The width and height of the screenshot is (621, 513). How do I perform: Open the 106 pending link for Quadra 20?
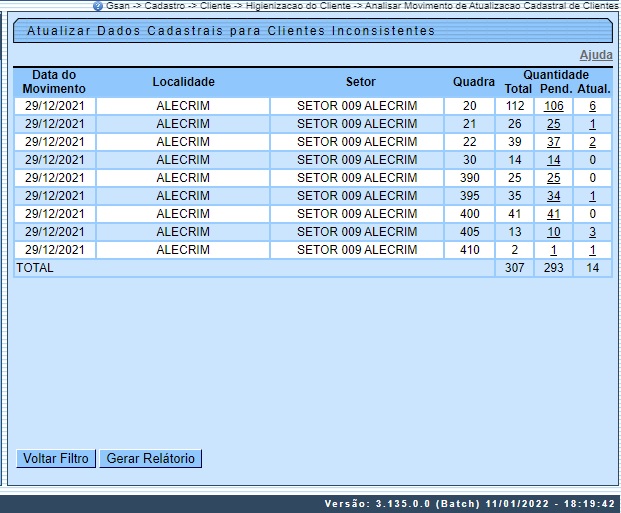point(553,106)
